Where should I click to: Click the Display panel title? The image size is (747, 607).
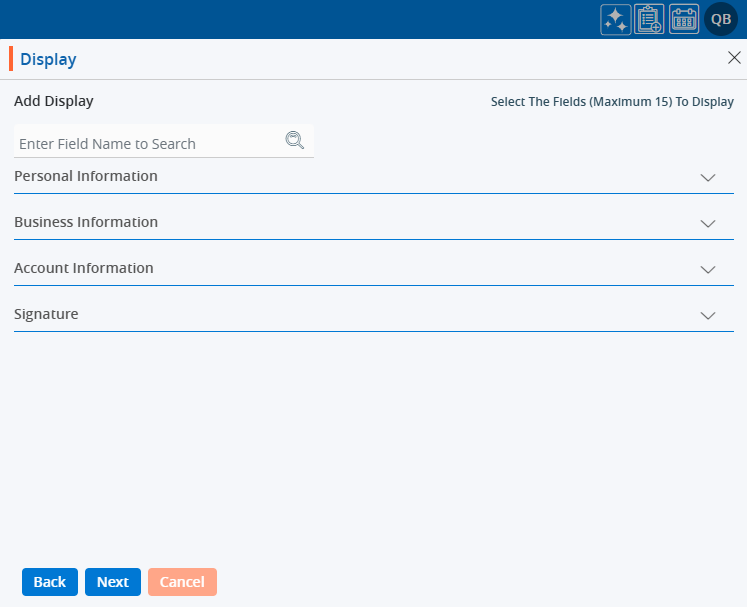(x=48, y=60)
